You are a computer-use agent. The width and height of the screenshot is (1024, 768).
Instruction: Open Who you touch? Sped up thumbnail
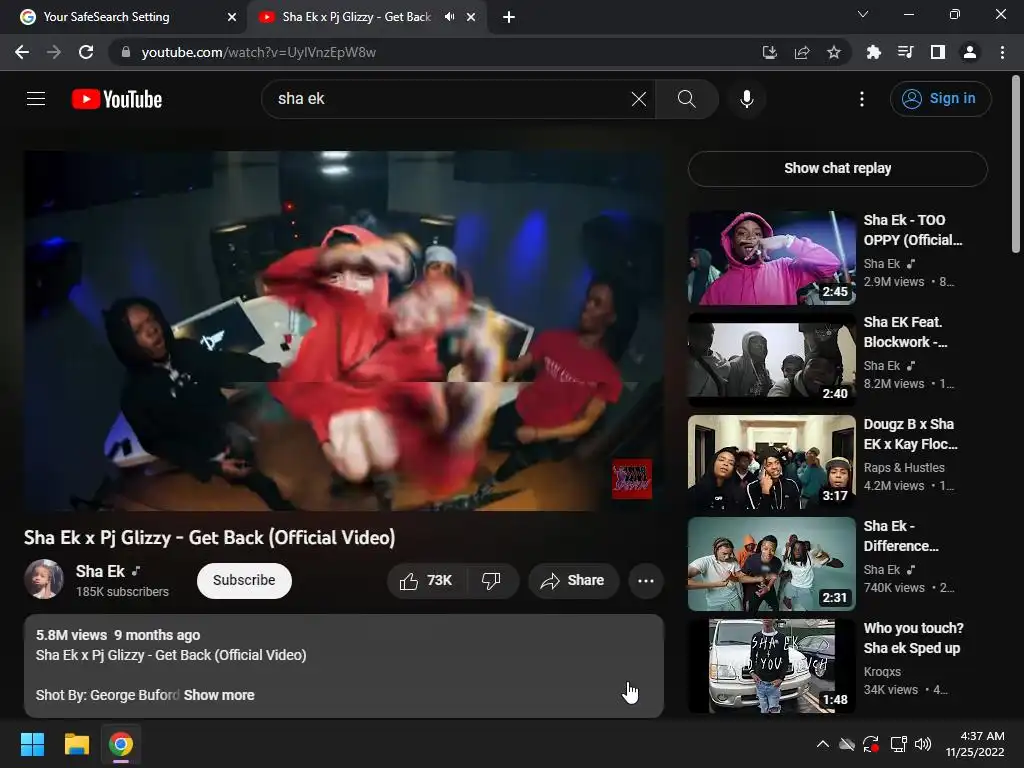771,665
